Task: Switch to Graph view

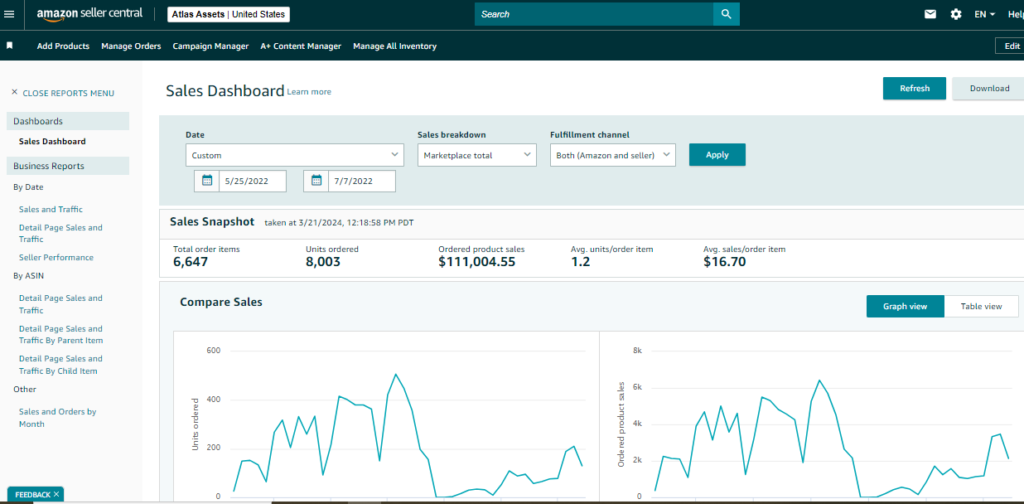Action: 905,306
